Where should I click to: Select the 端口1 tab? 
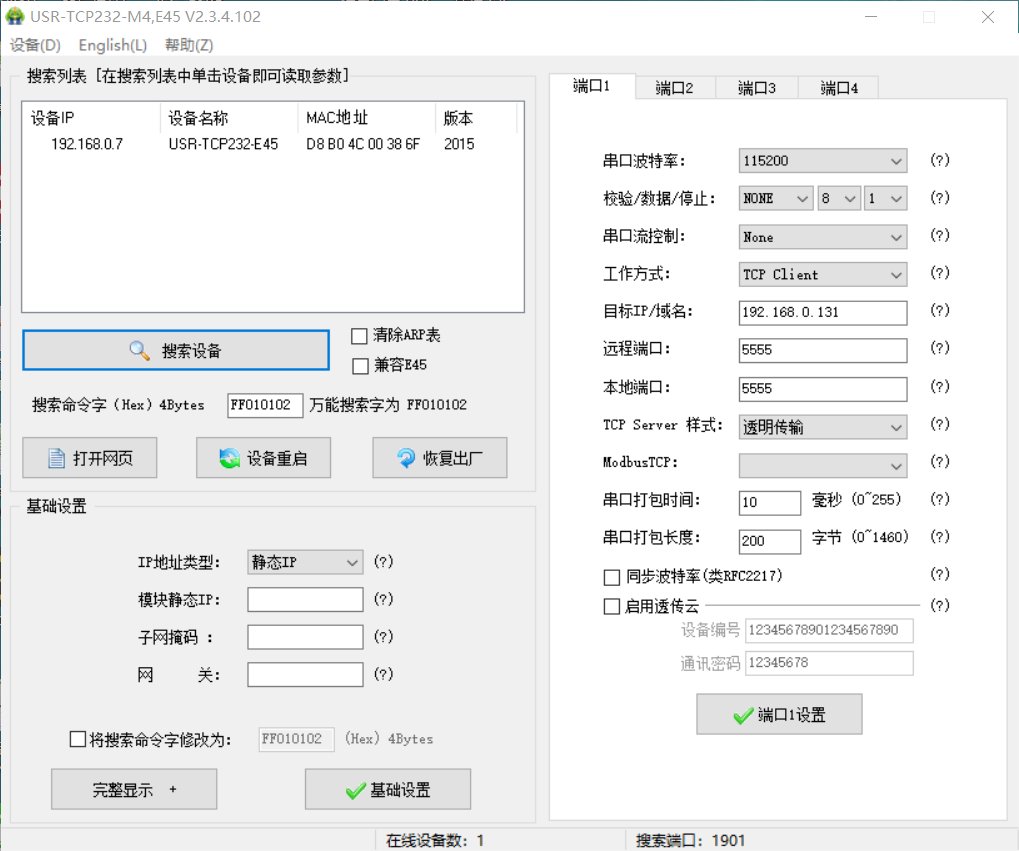tap(591, 86)
